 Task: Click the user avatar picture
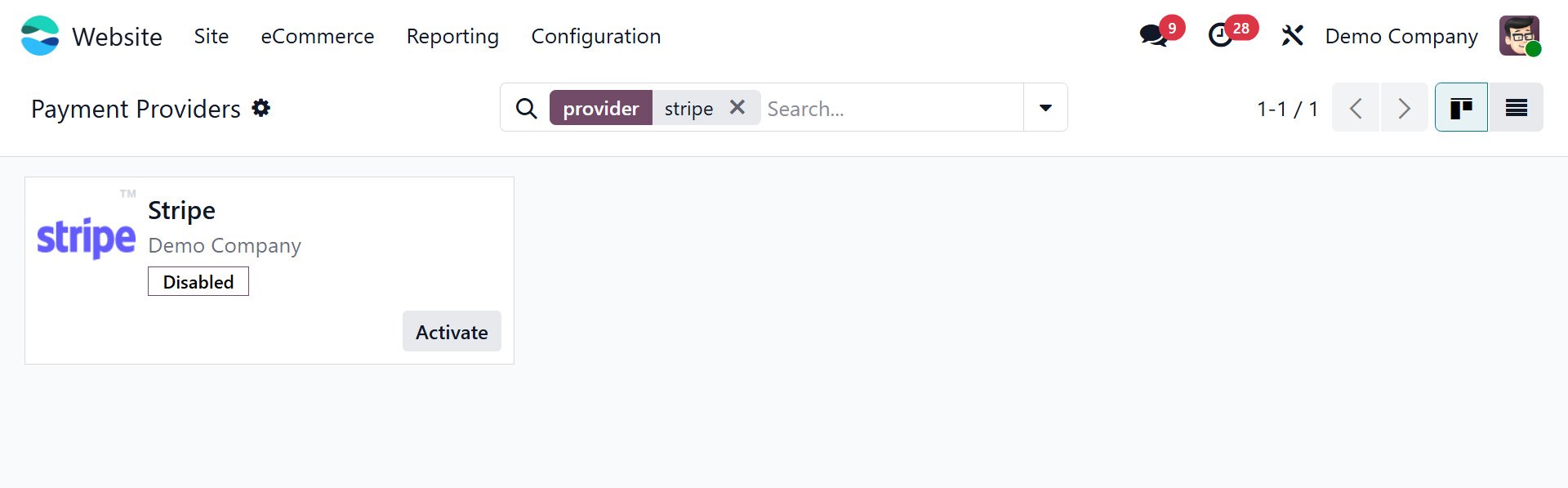(1519, 36)
